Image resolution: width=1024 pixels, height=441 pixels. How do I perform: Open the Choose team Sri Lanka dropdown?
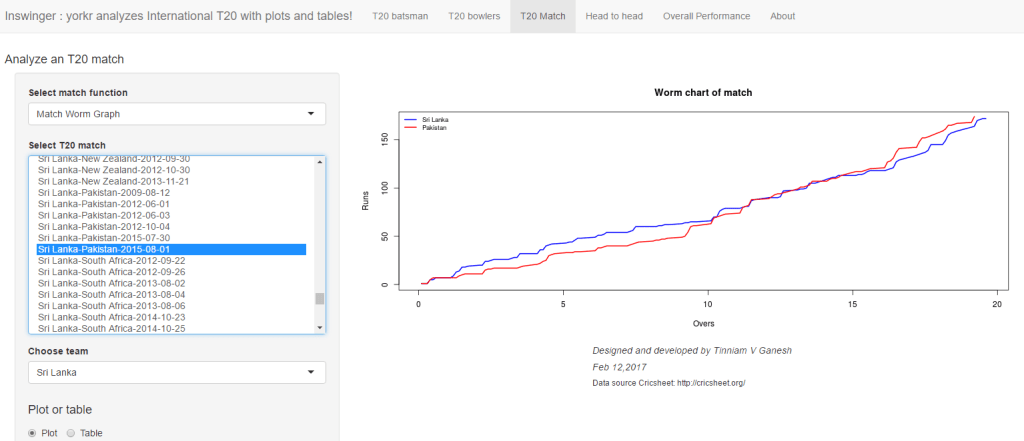pos(177,373)
